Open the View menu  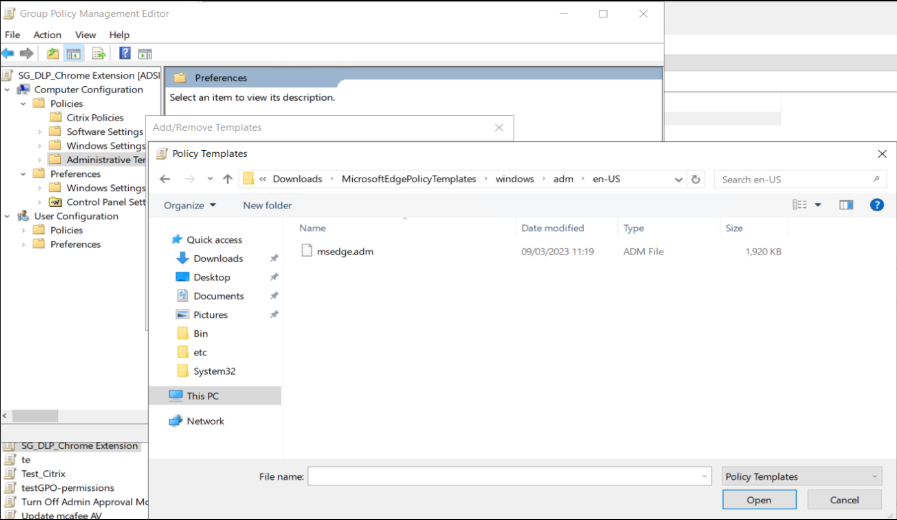click(x=85, y=35)
